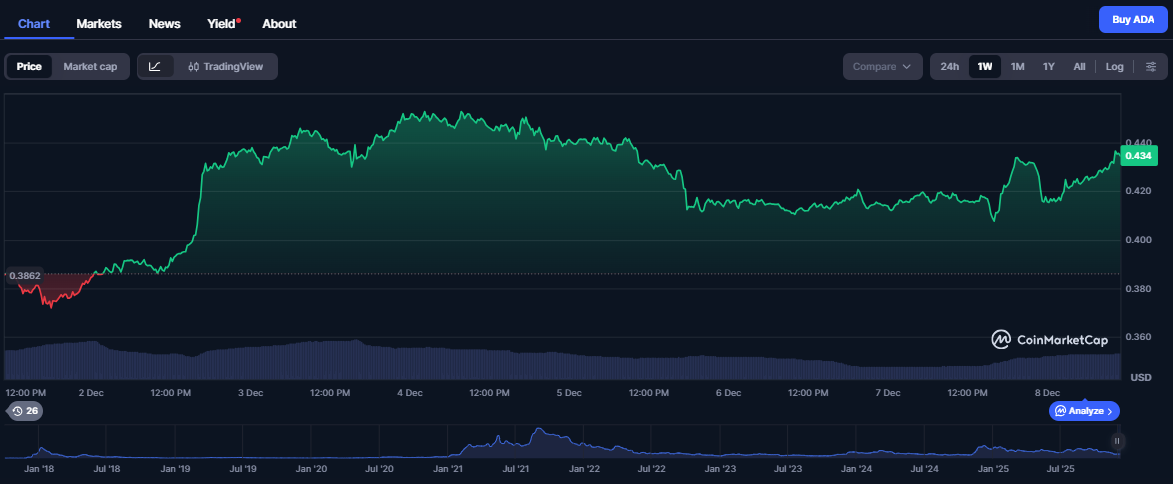Toggle chart to Price view
This screenshot has height=484, width=1173.
[x=29, y=67]
